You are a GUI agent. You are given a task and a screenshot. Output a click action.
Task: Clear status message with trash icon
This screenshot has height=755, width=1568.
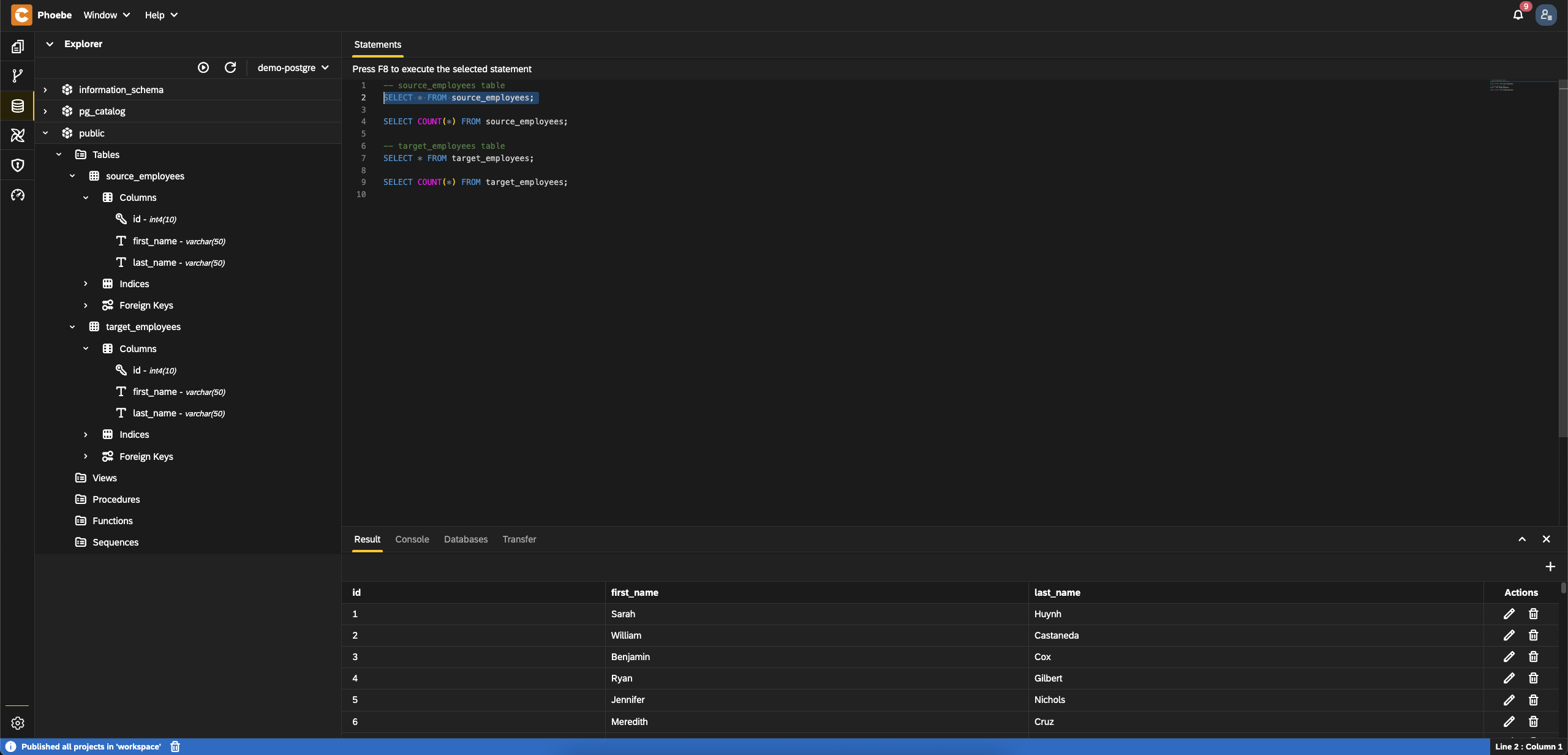[x=175, y=746]
